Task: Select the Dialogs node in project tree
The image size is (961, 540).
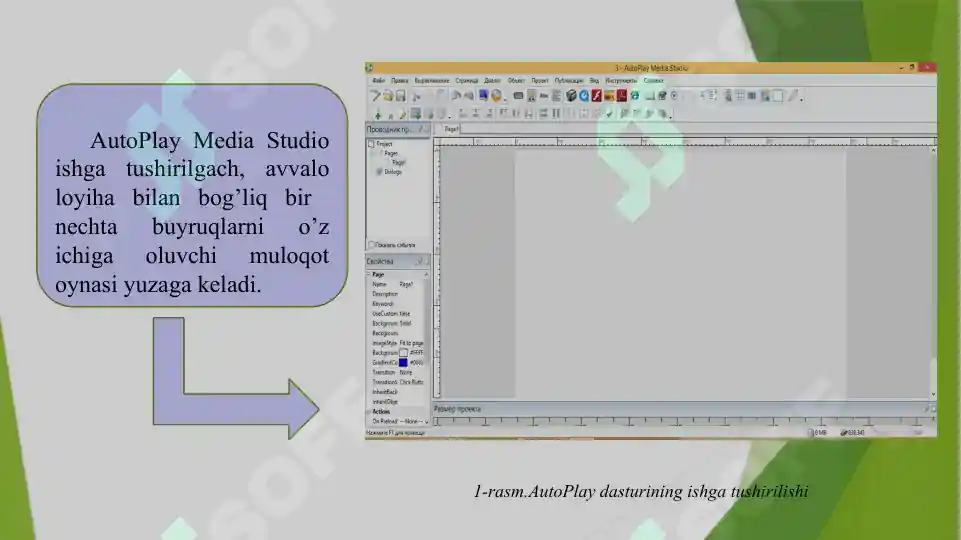Action: click(393, 172)
